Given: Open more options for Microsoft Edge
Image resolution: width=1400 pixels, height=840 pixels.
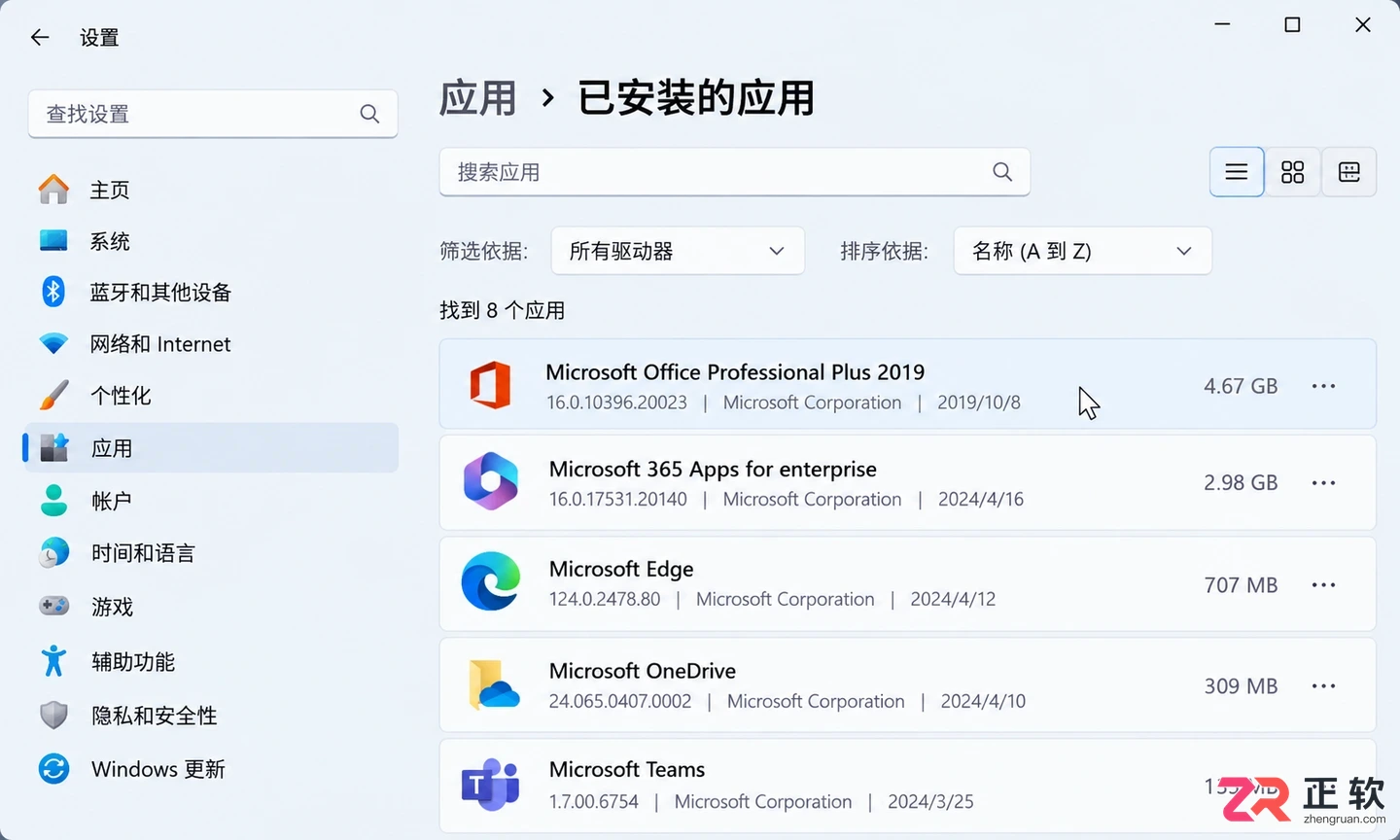Looking at the screenshot, I should pyautogui.click(x=1323, y=585).
